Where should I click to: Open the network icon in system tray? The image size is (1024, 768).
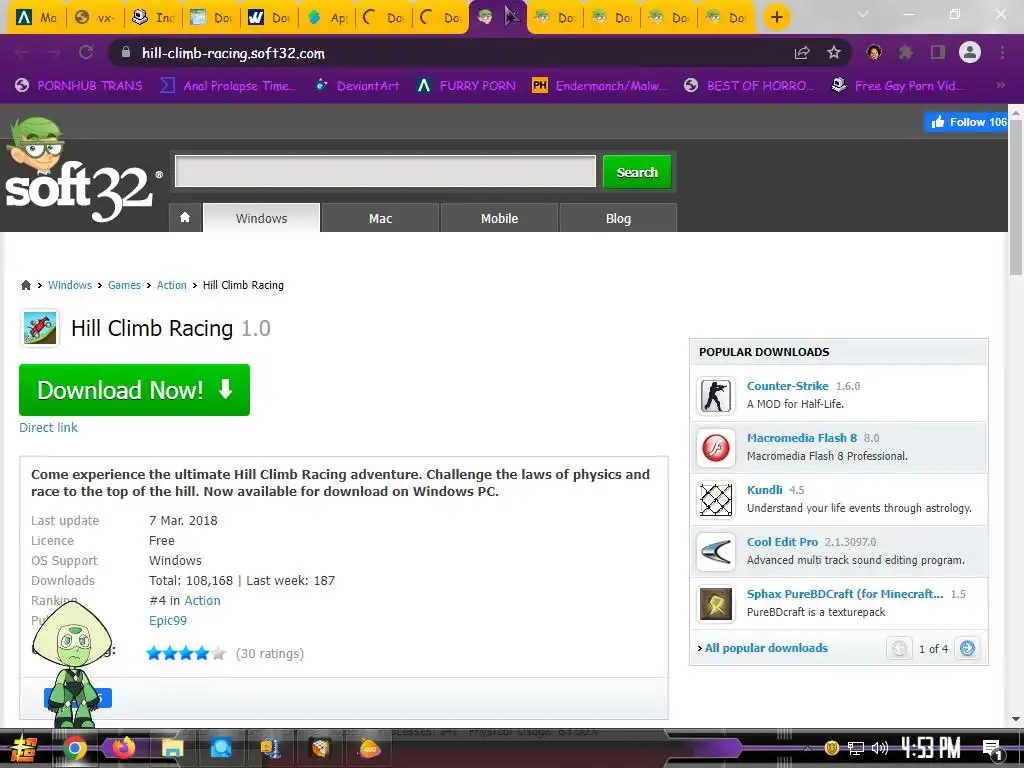[856, 748]
